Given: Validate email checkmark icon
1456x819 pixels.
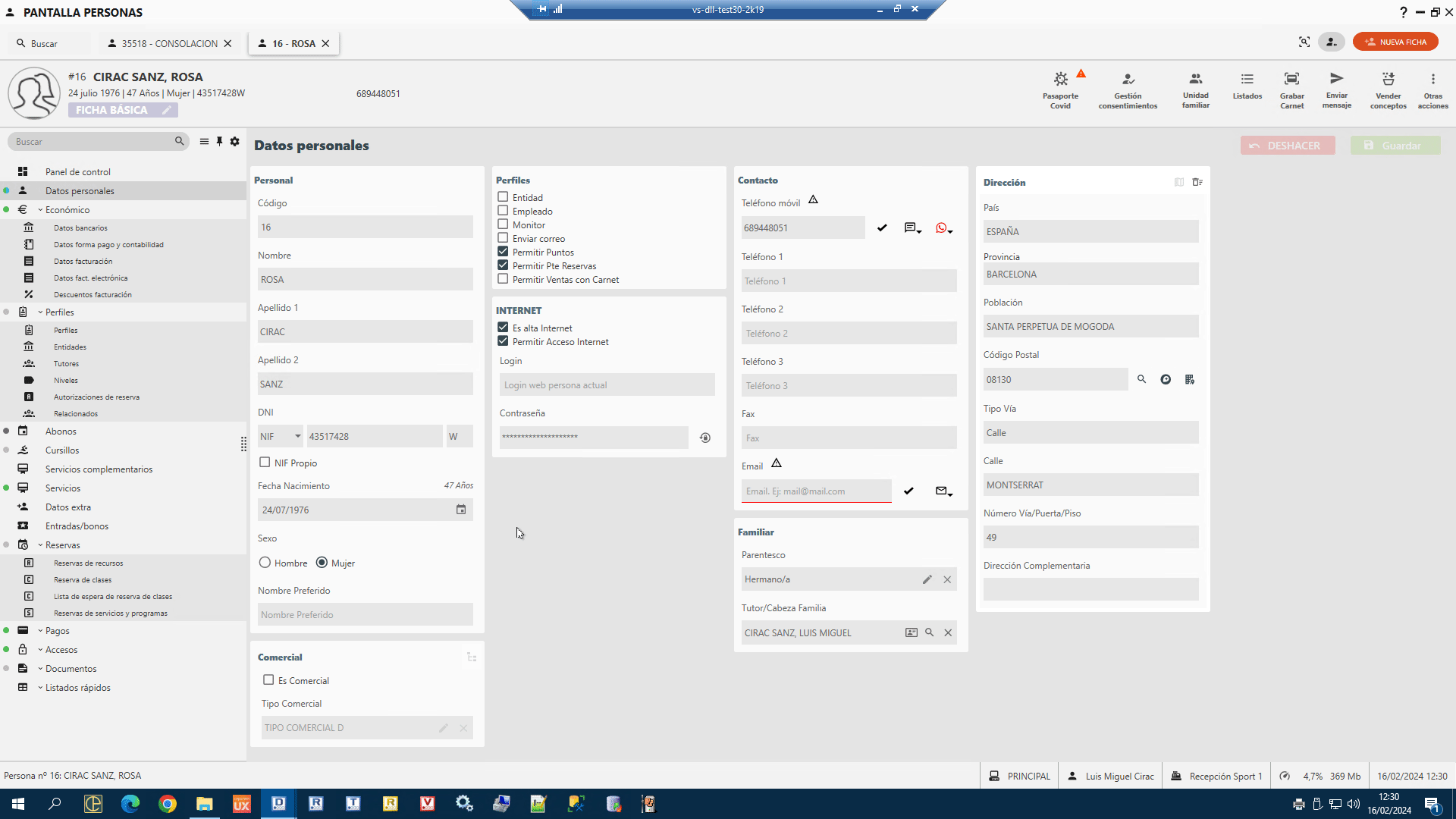Looking at the screenshot, I should click(x=908, y=491).
